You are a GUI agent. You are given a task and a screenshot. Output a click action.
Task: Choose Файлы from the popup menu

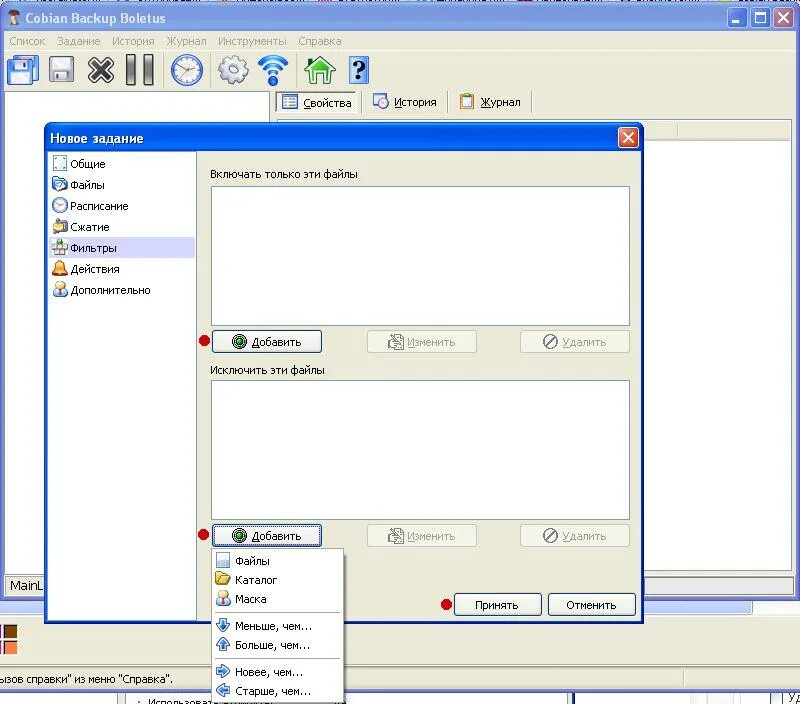[x=278, y=561]
